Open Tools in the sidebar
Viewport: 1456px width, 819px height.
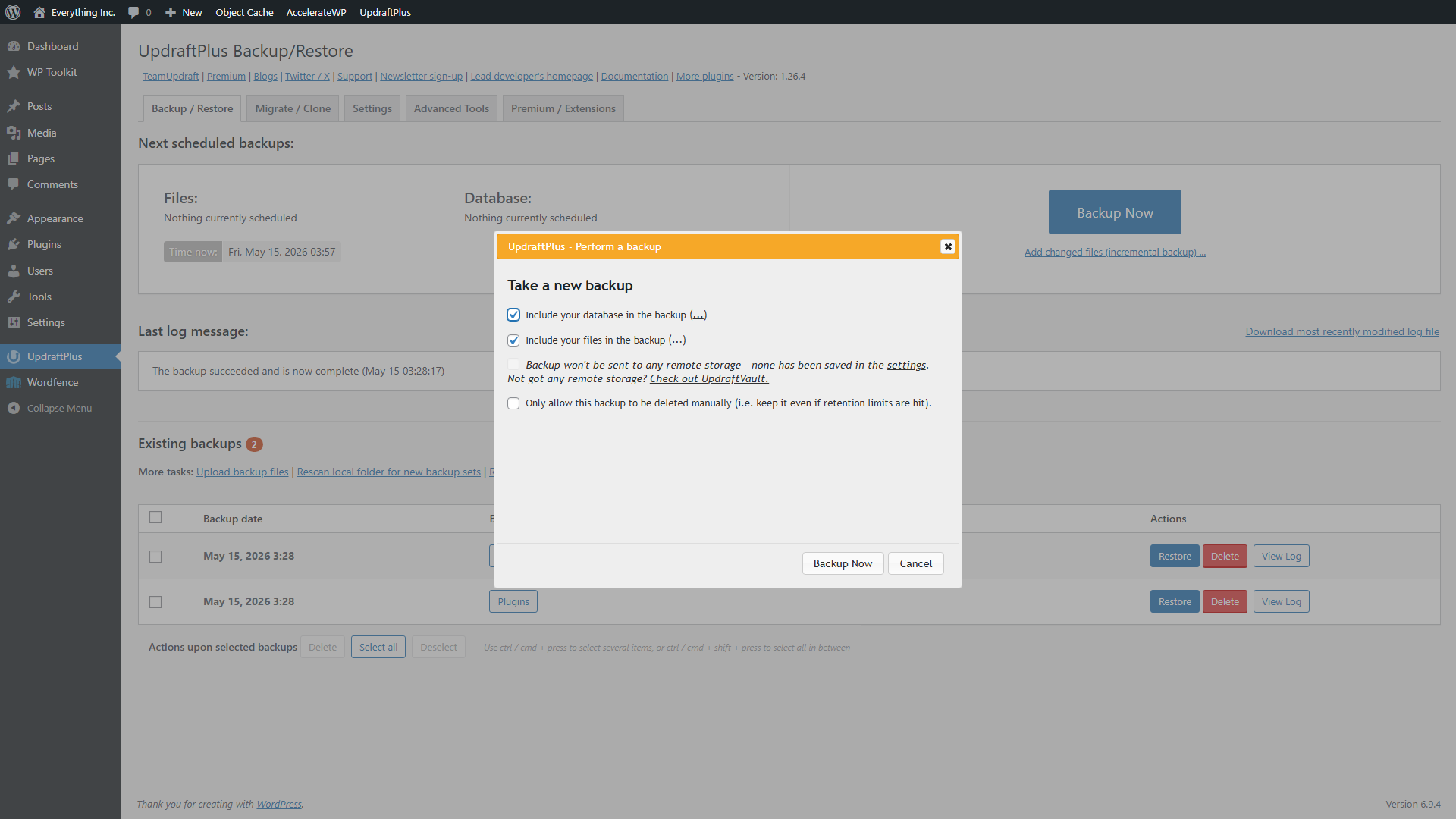(61, 297)
